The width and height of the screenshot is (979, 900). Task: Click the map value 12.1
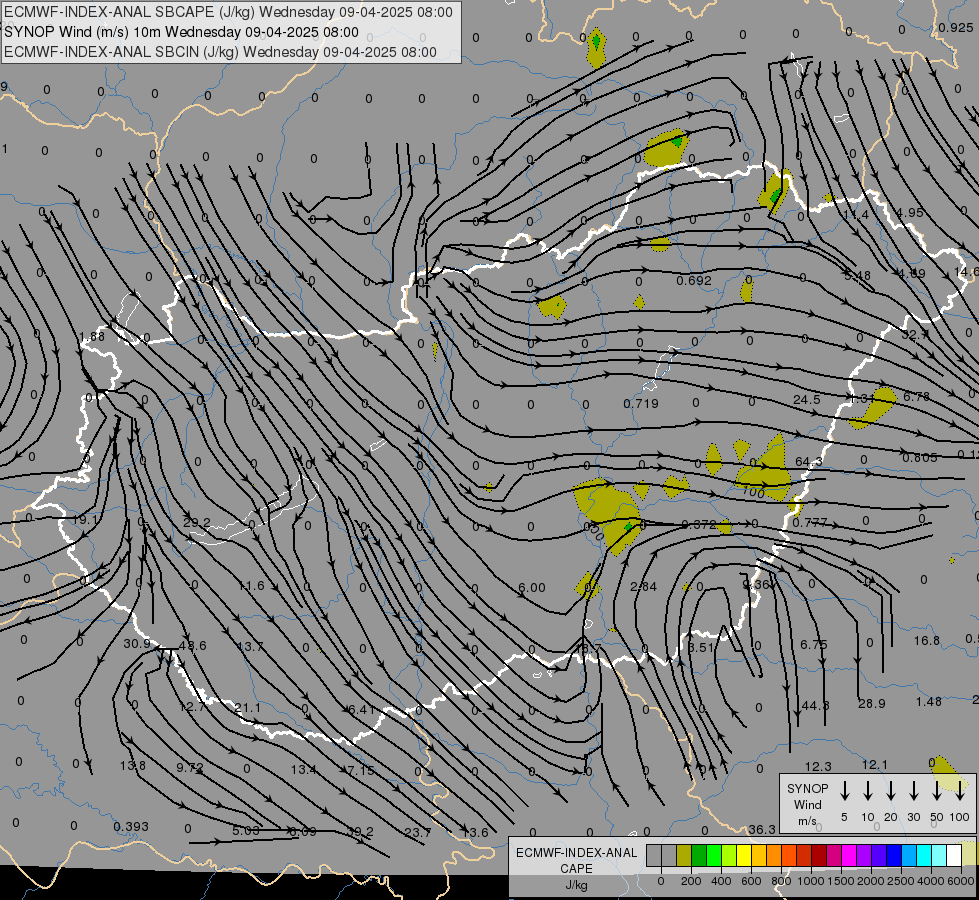[874, 764]
